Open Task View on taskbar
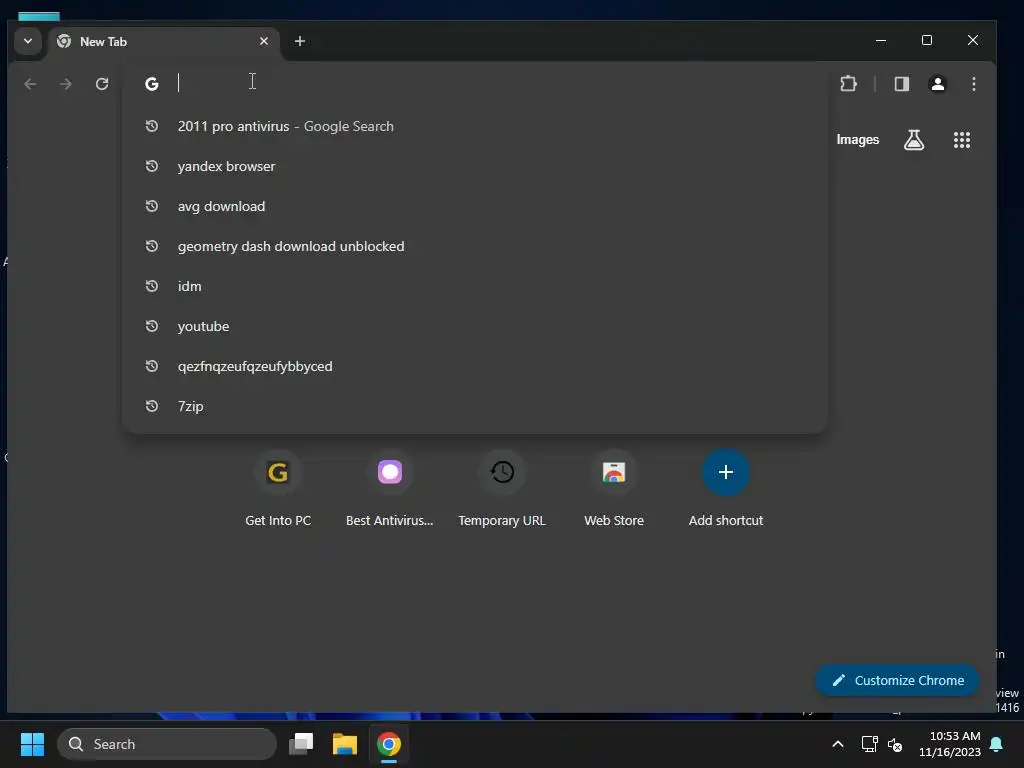Image resolution: width=1024 pixels, height=768 pixels. 301,744
